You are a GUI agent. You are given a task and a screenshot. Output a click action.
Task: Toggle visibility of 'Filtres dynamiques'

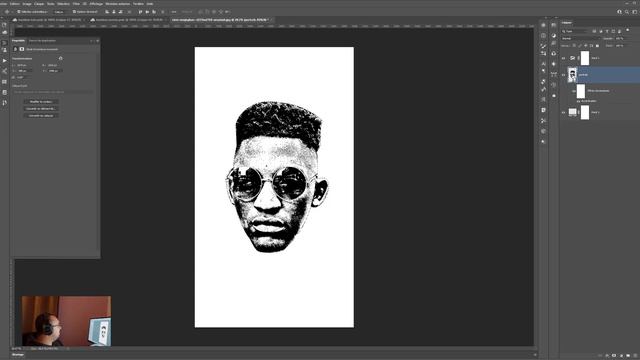[x=573, y=91]
